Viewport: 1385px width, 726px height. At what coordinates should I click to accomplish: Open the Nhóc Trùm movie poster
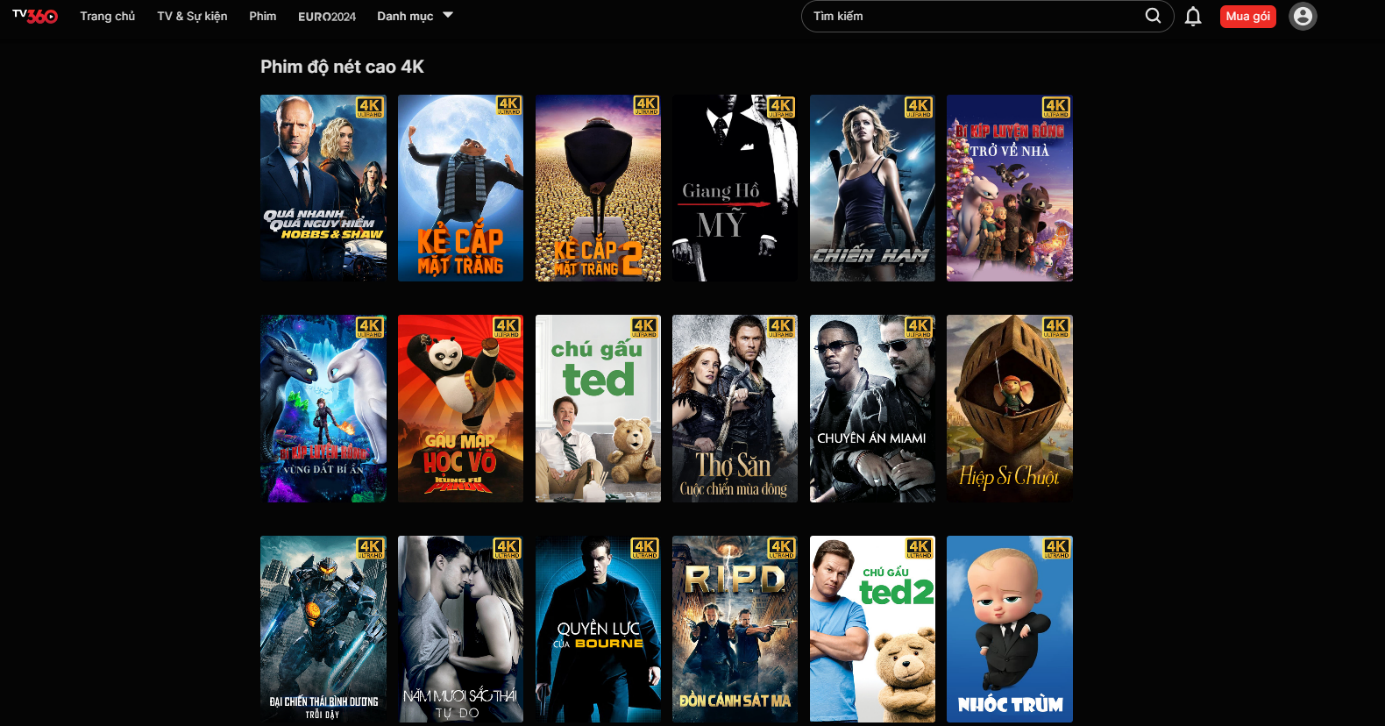coord(1010,629)
